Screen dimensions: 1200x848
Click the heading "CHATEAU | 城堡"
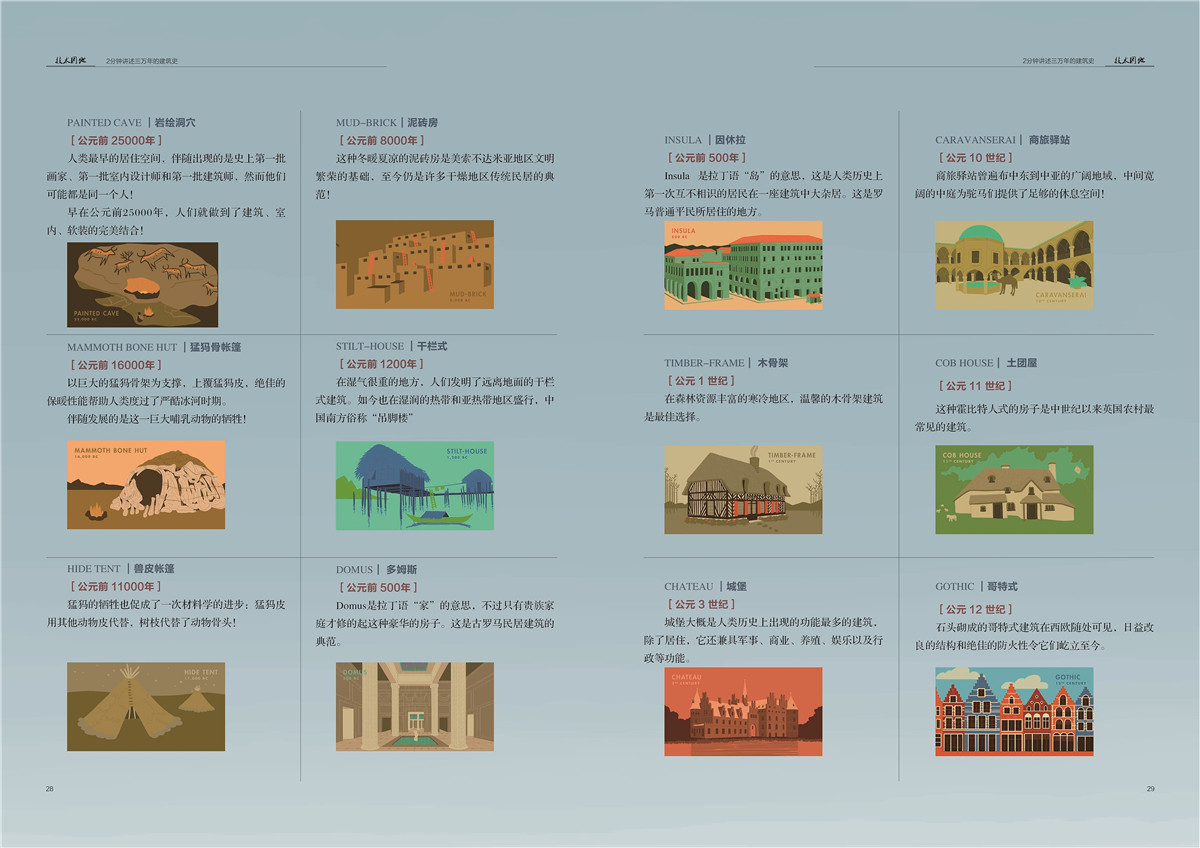[705, 586]
